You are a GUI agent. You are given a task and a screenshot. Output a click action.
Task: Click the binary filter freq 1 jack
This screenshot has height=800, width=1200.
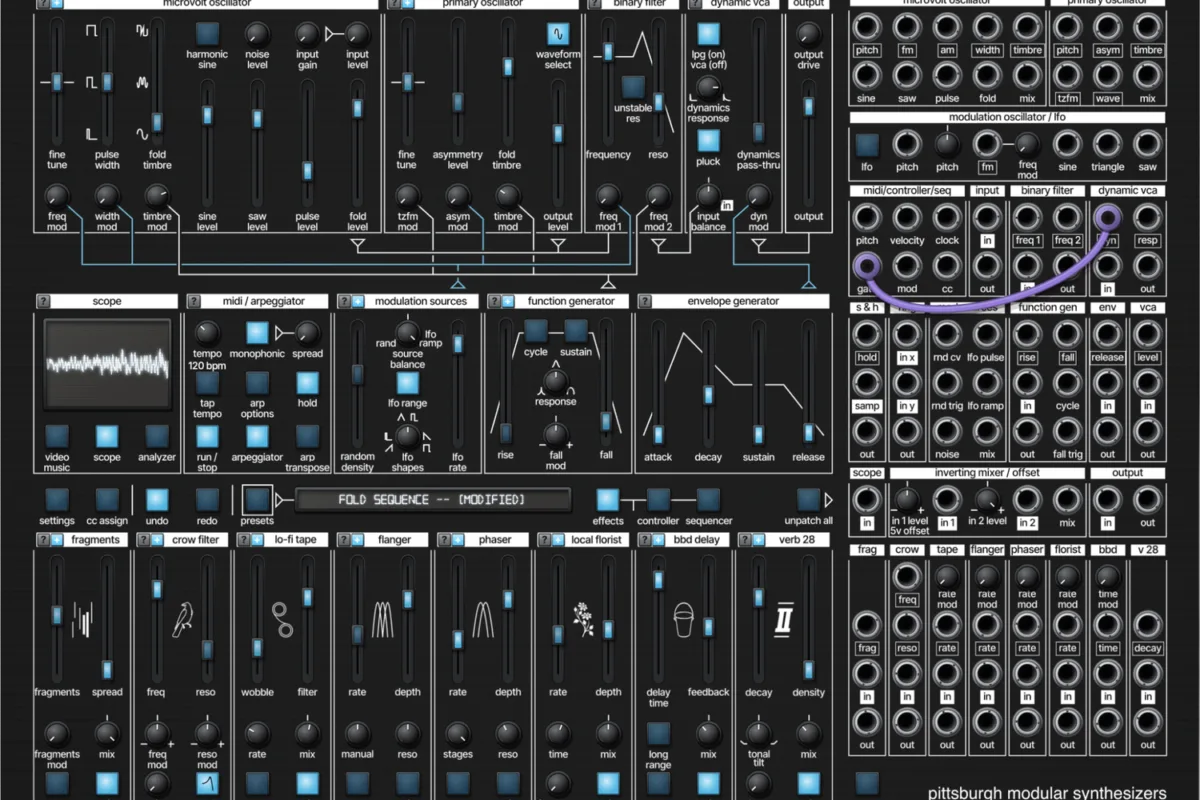1027,217
